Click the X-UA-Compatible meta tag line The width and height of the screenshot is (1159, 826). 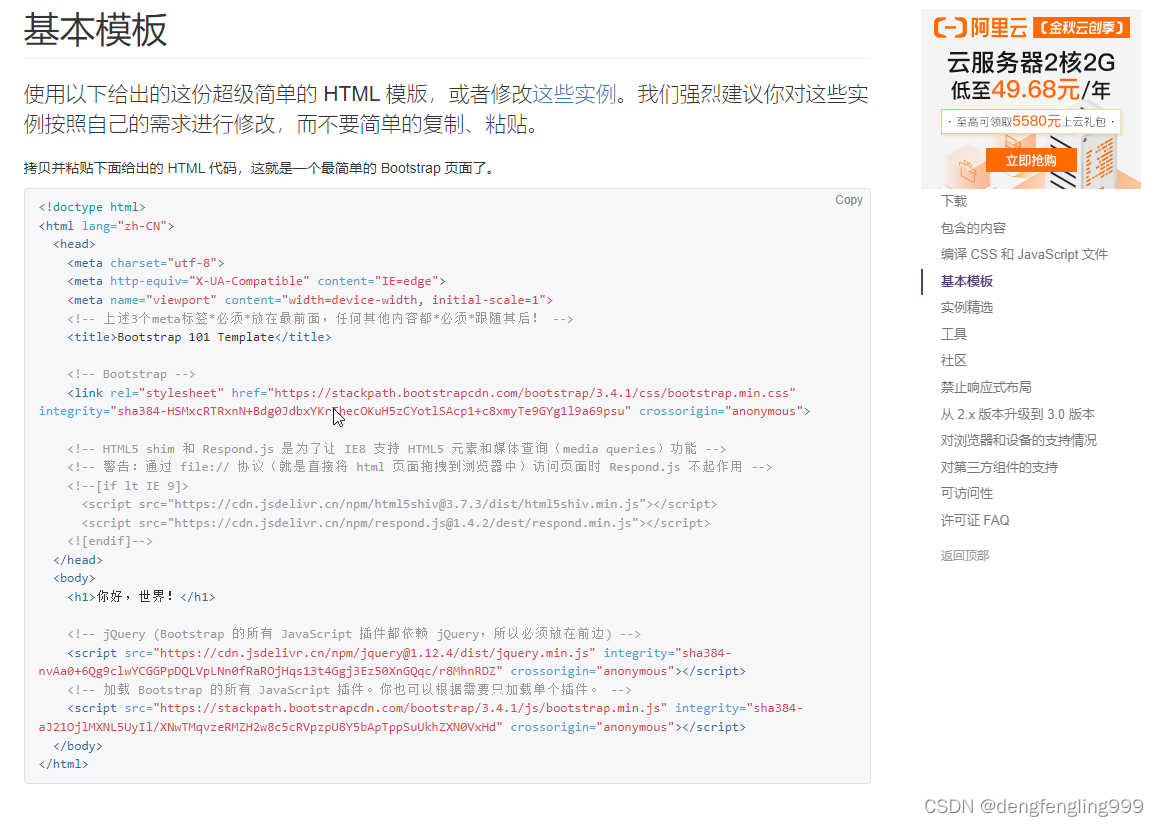(x=256, y=281)
